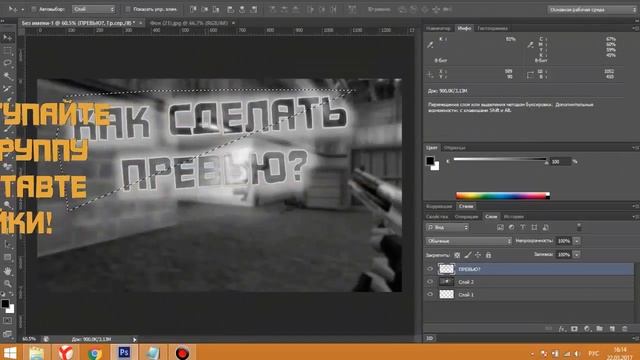Open Google Chrome from taskbar

point(94,352)
